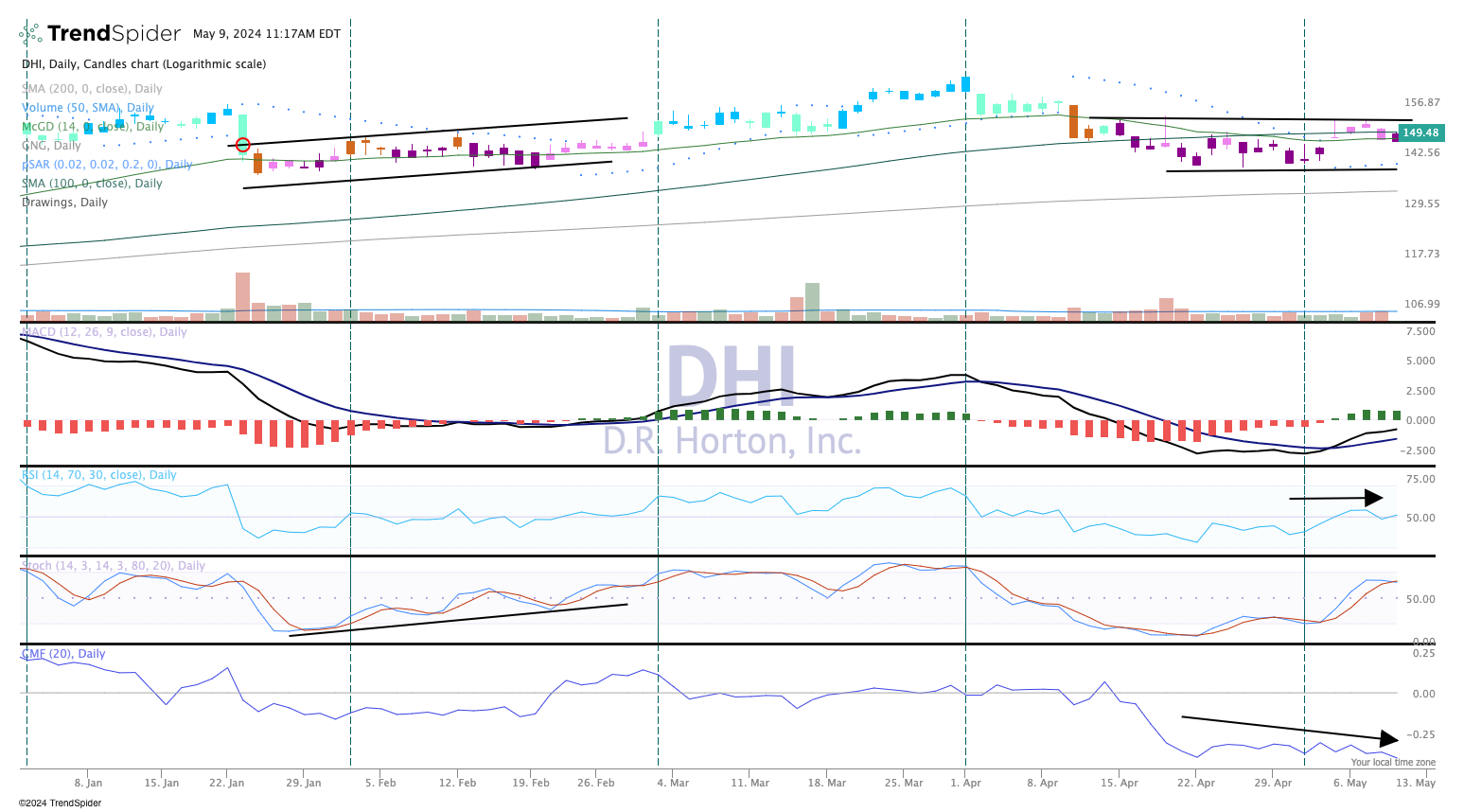Select the Drawings, Daily legend entry

click(64, 203)
